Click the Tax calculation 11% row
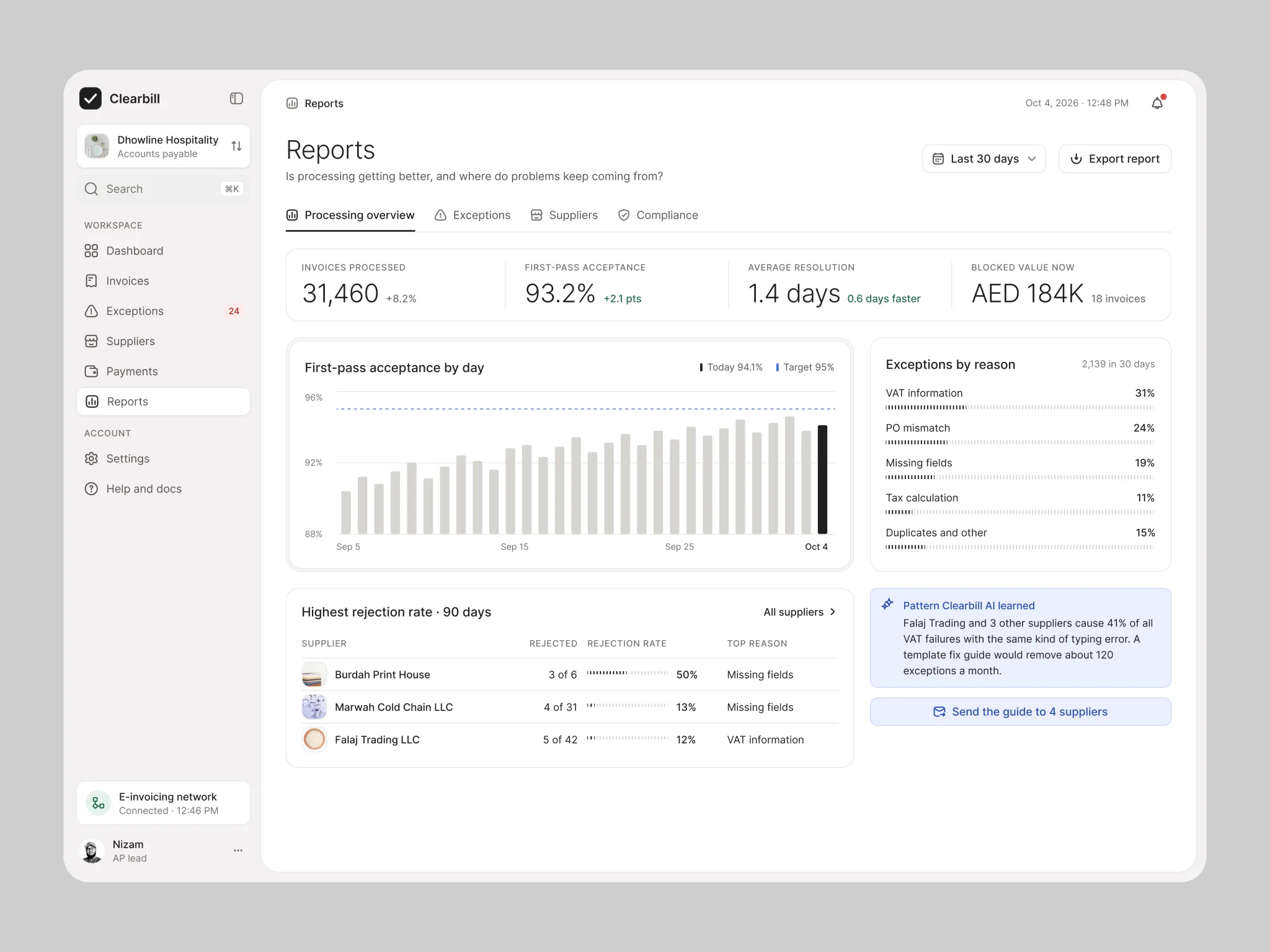 pos(1020,505)
